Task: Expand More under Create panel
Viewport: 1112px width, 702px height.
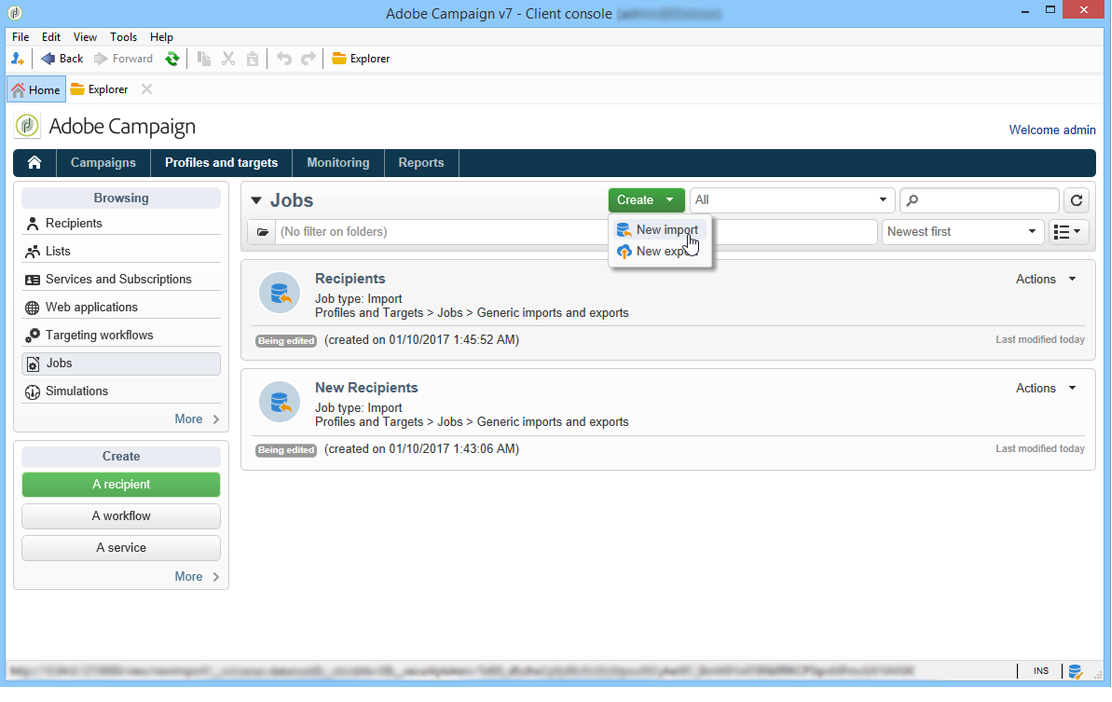Action: pos(196,576)
